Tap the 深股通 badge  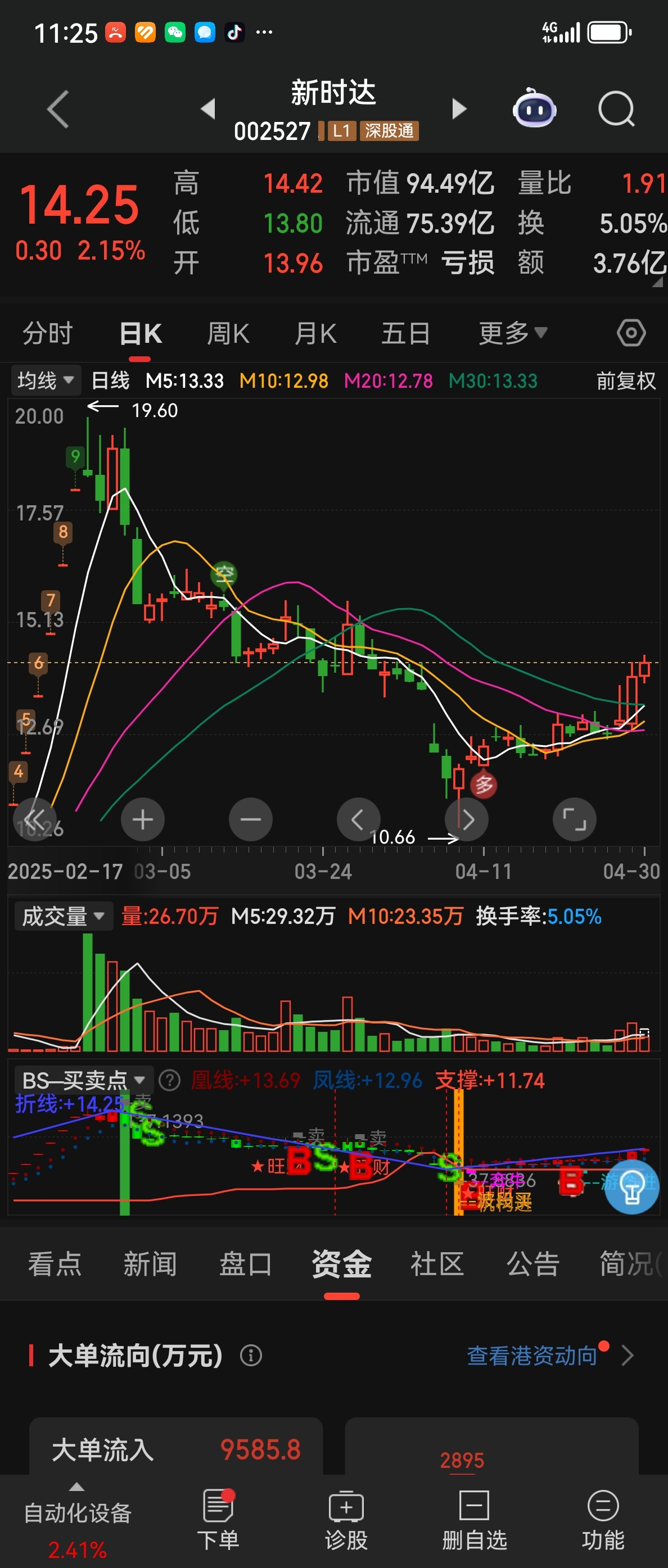pyautogui.click(x=389, y=131)
